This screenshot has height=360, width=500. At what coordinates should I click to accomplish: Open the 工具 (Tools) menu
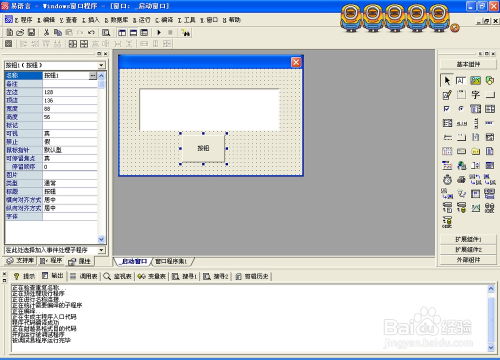point(187,20)
